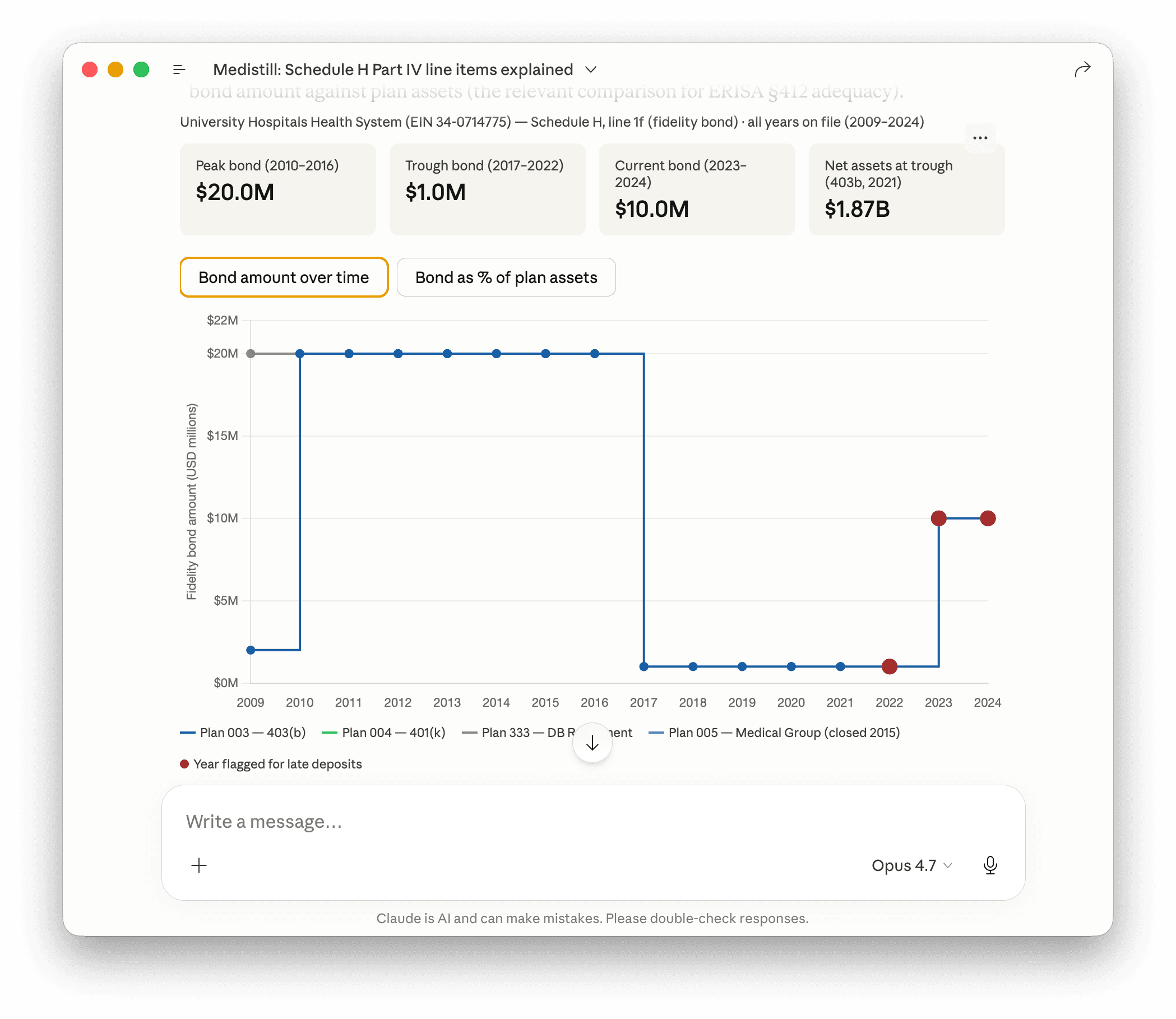The image size is (1176, 1019).
Task: Click the Net assets at trough $1.87B card
Action: (906, 189)
